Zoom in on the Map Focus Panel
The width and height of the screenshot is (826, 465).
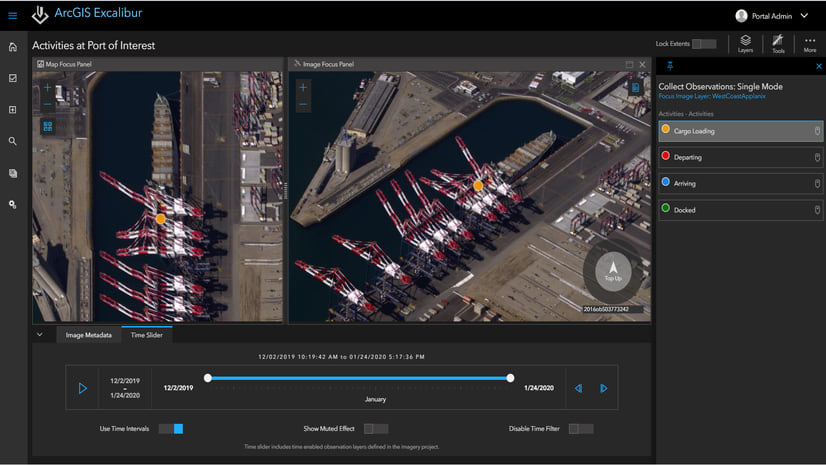[47, 88]
